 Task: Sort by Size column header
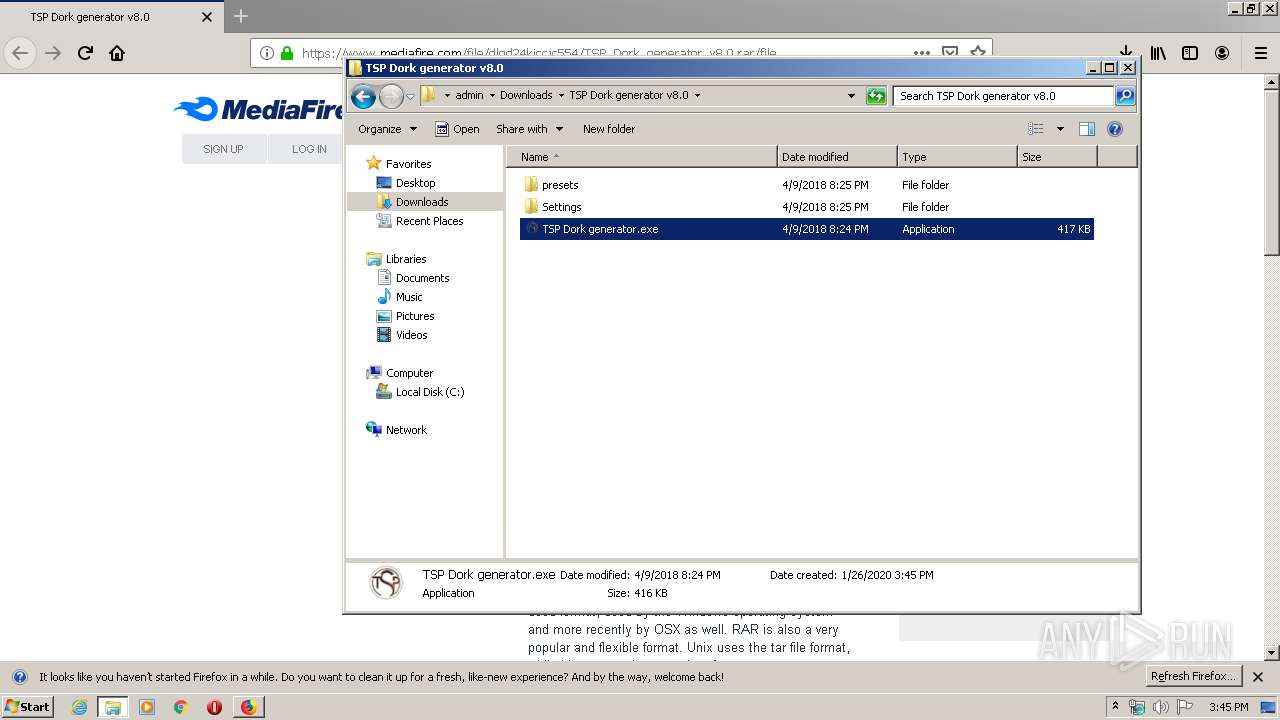1057,157
